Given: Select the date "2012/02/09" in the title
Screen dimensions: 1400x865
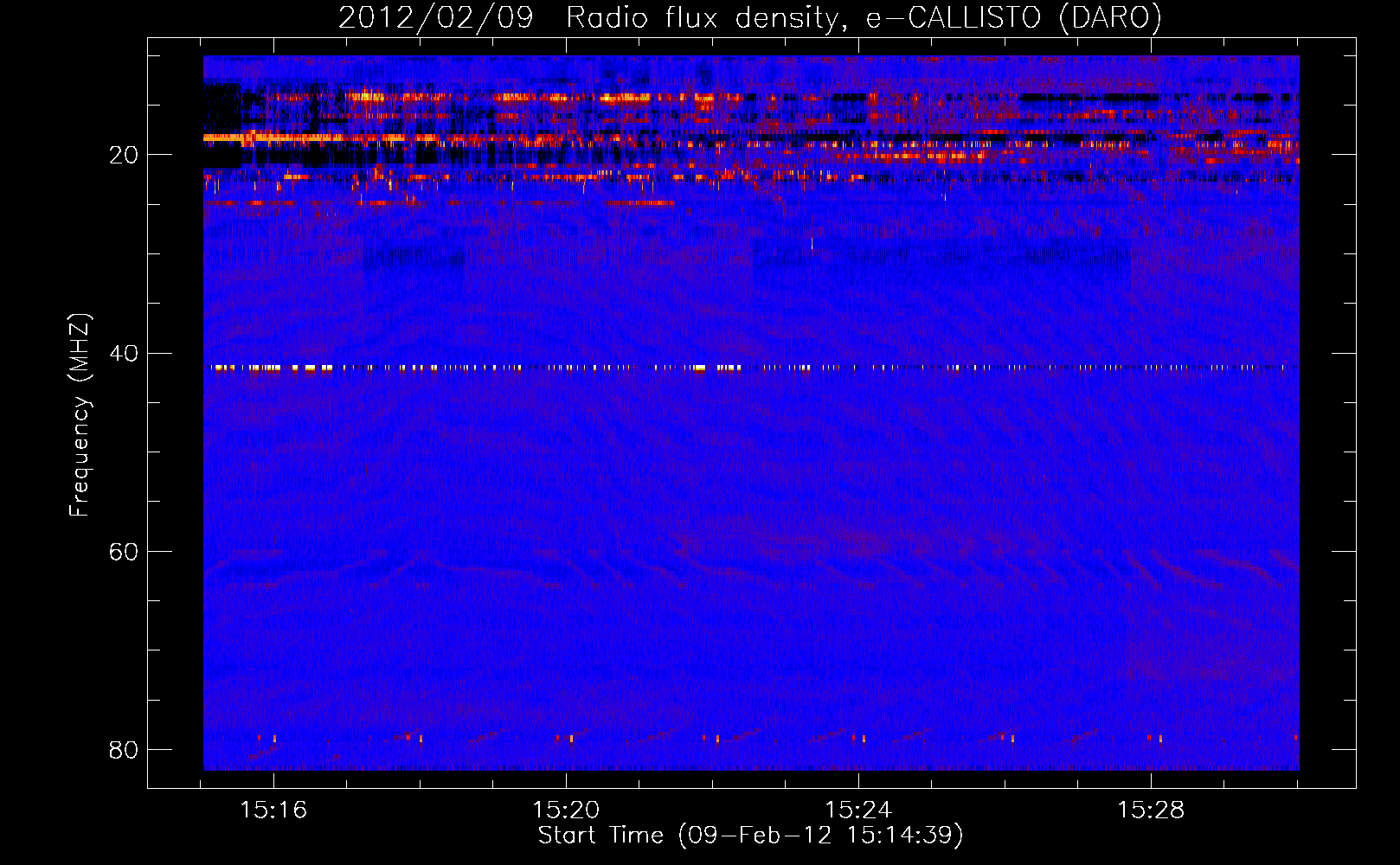Looking at the screenshot, I should 435,18.
